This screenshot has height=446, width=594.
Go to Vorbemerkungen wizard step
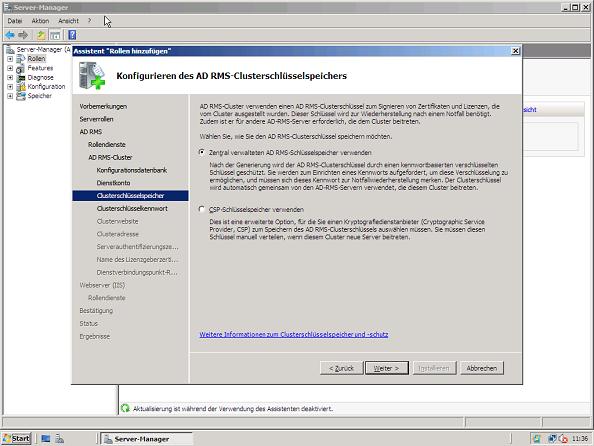[103, 106]
